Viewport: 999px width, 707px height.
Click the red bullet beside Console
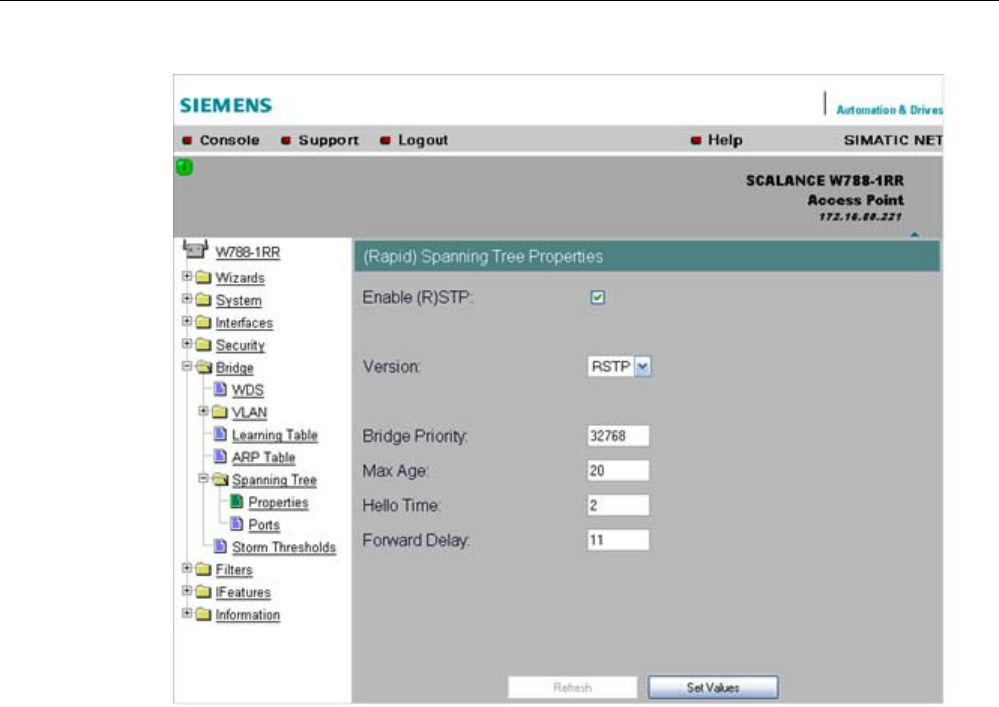[187, 140]
